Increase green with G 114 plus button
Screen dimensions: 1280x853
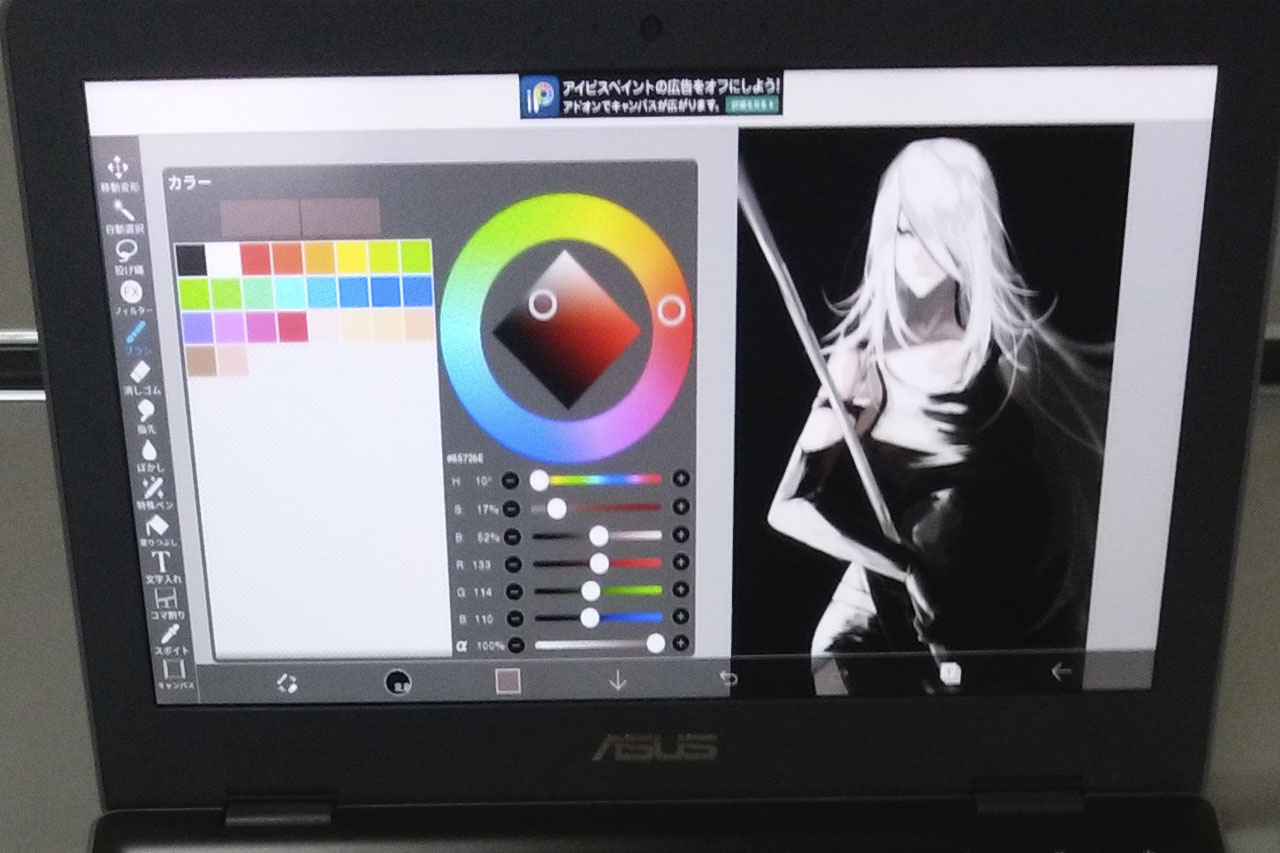click(681, 590)
